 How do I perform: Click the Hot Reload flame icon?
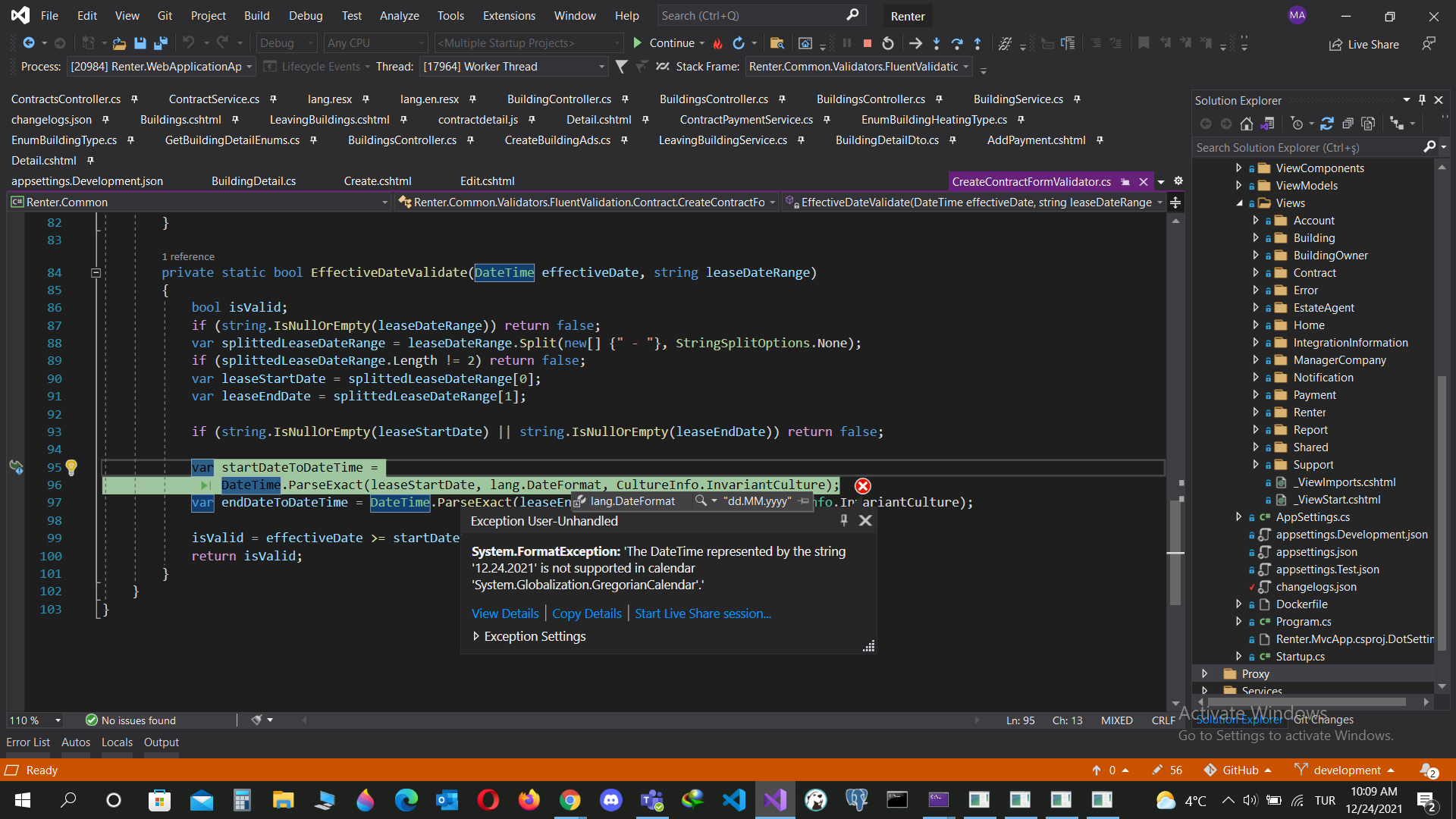point(717,43)
